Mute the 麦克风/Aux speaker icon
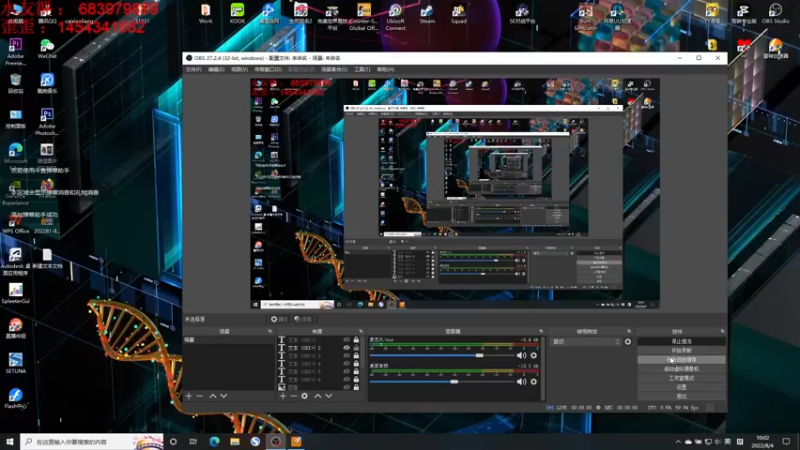Image resolution: width=800 pixels, height=450 pixels. pos(521,356)
